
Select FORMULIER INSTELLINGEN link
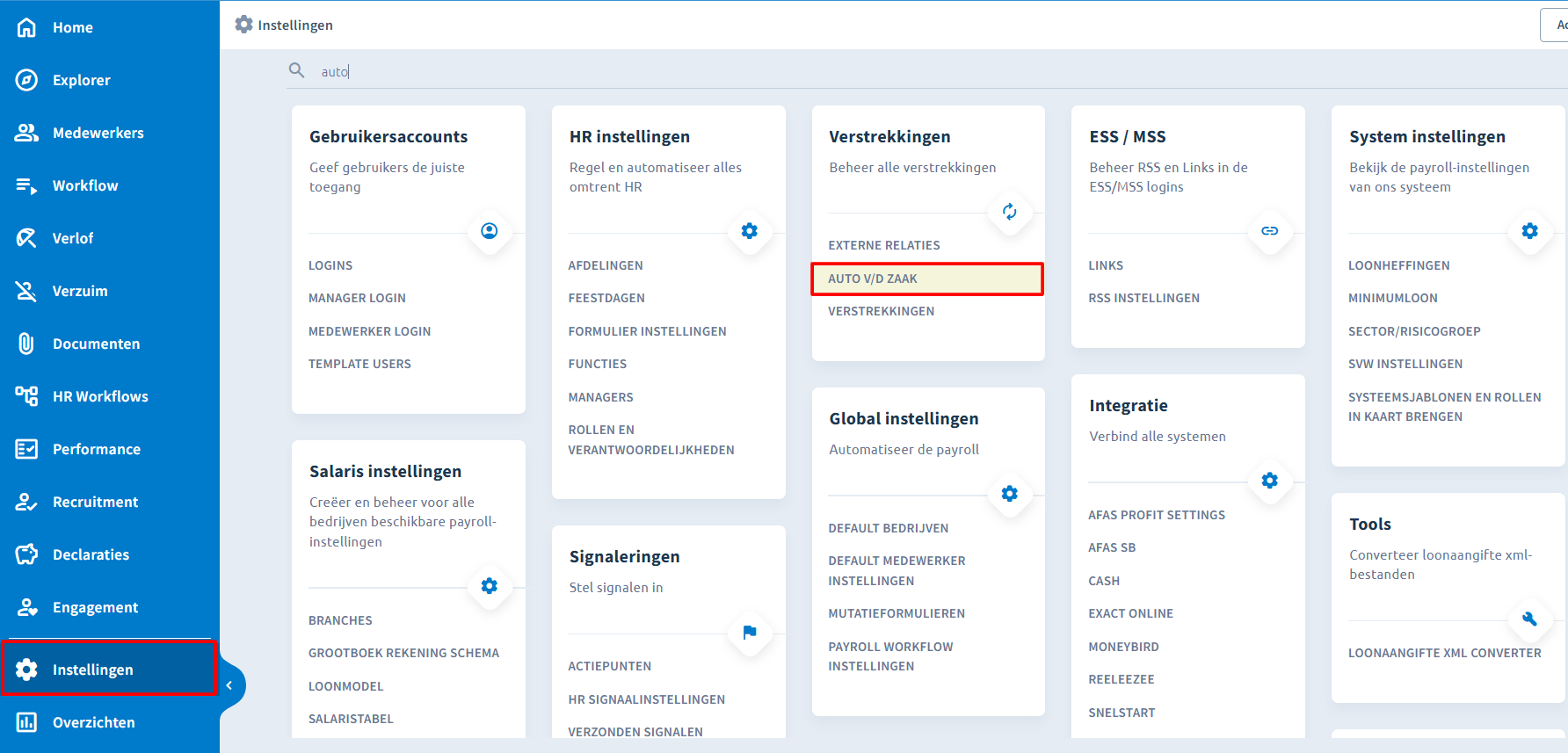[647, 331]
